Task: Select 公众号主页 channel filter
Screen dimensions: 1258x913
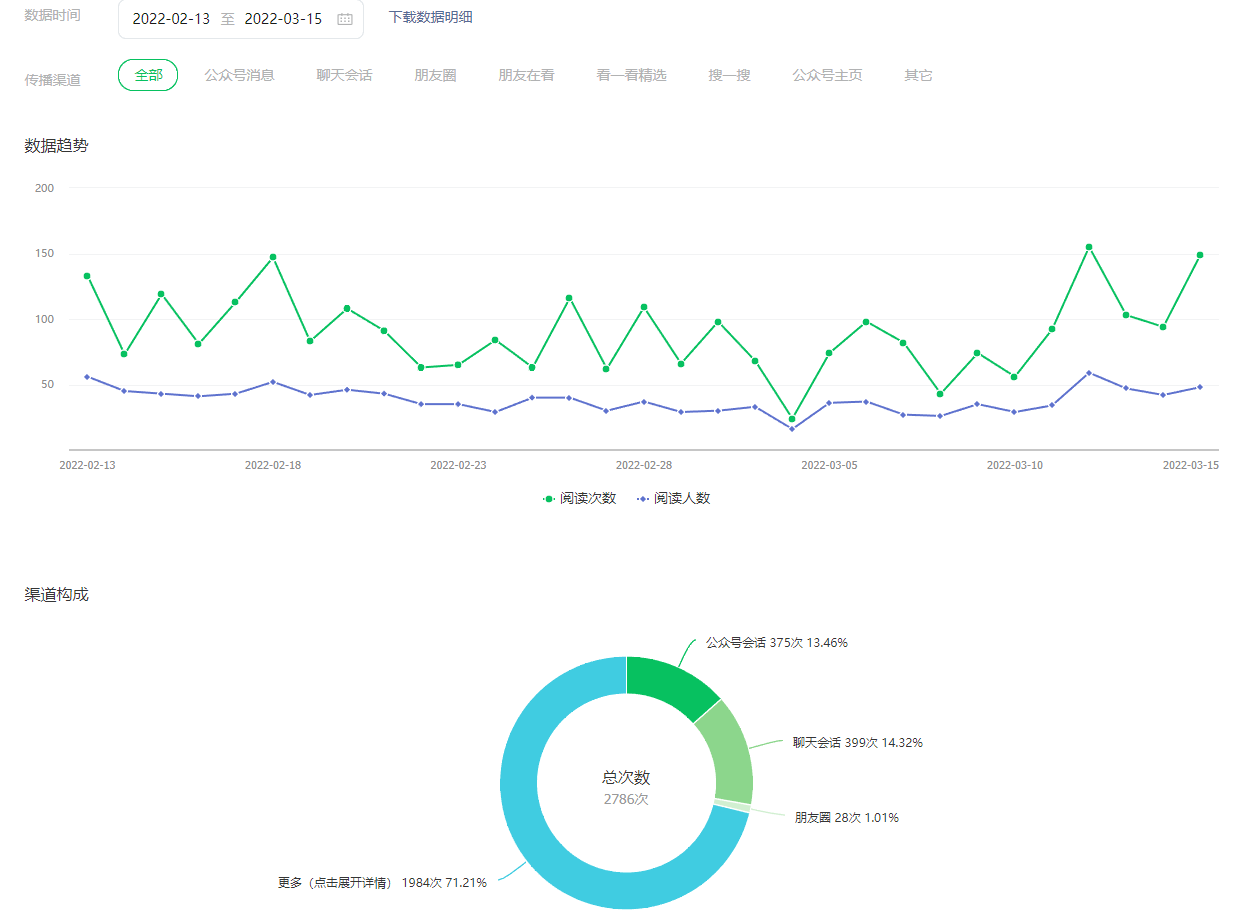Action: [827, 75]
